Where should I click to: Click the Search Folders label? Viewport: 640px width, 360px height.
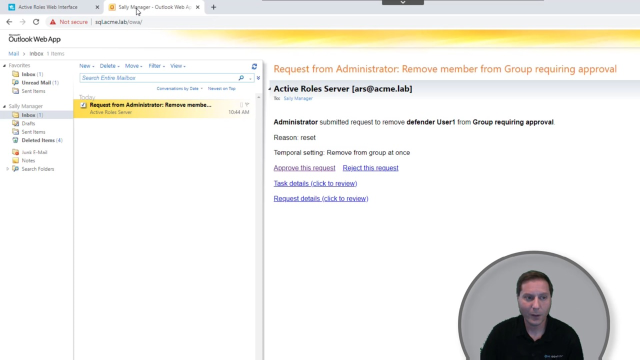pyautogui.click(x=38, y=169)
